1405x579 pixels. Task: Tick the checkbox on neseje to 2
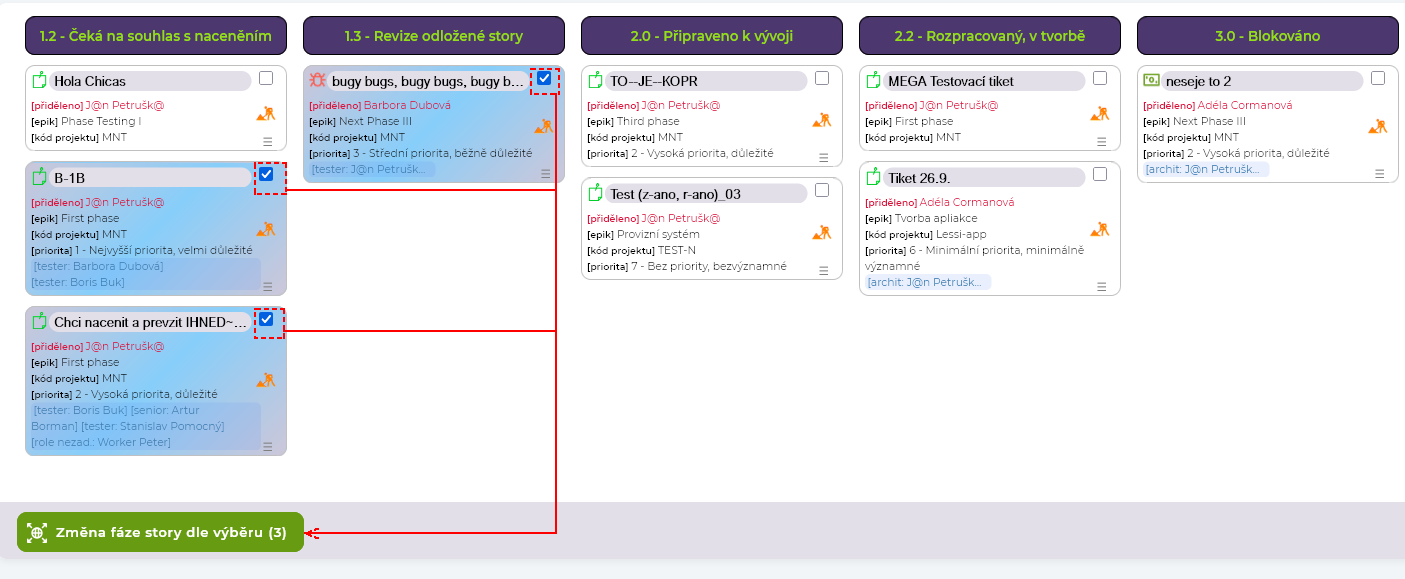pyautogui.click(x=1378, y=78)
